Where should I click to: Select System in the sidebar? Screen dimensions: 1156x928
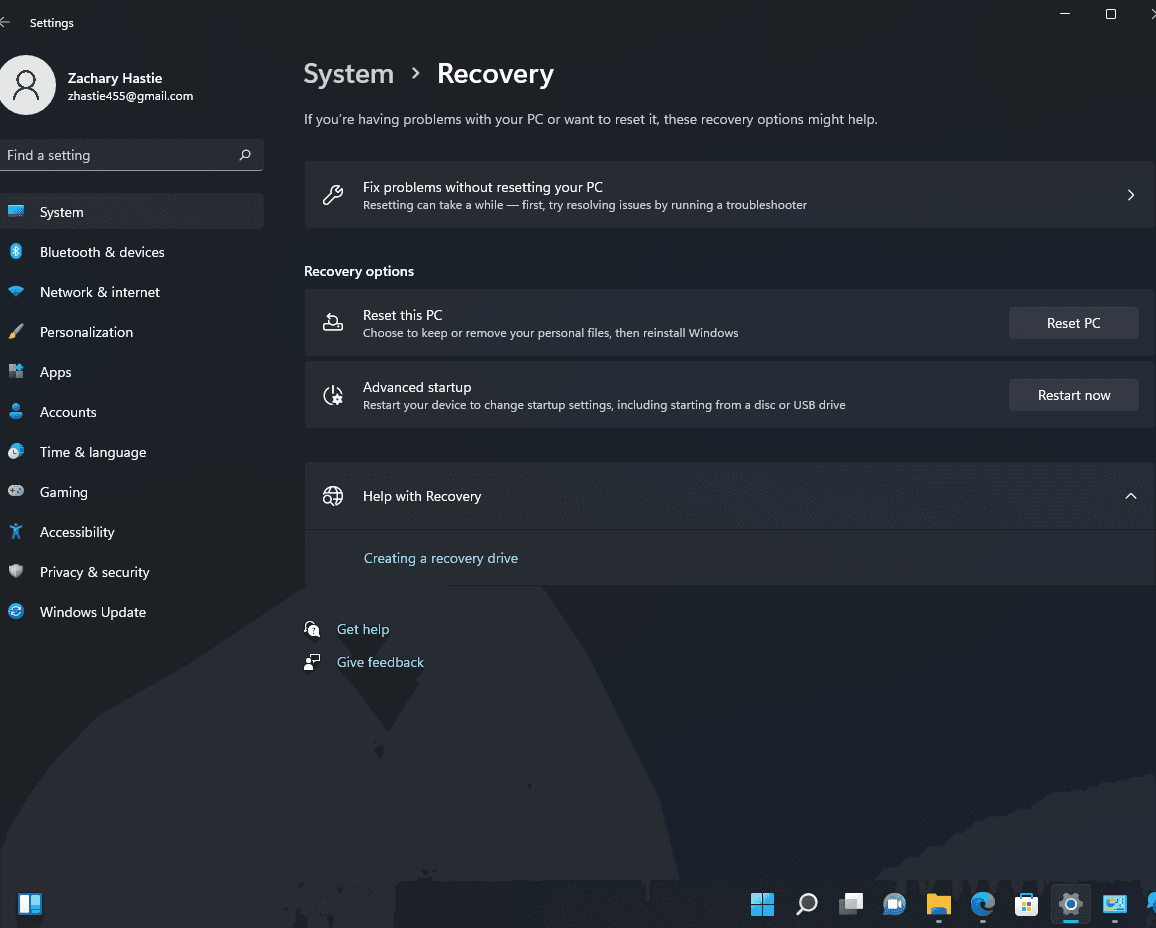(132, 212)
